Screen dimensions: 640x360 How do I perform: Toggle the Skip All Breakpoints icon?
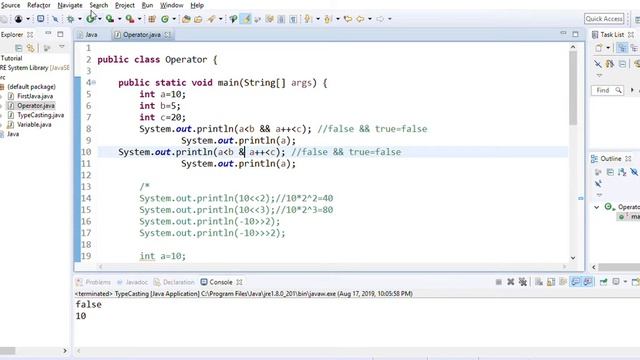pyautogui.click(x=55, y=19)
